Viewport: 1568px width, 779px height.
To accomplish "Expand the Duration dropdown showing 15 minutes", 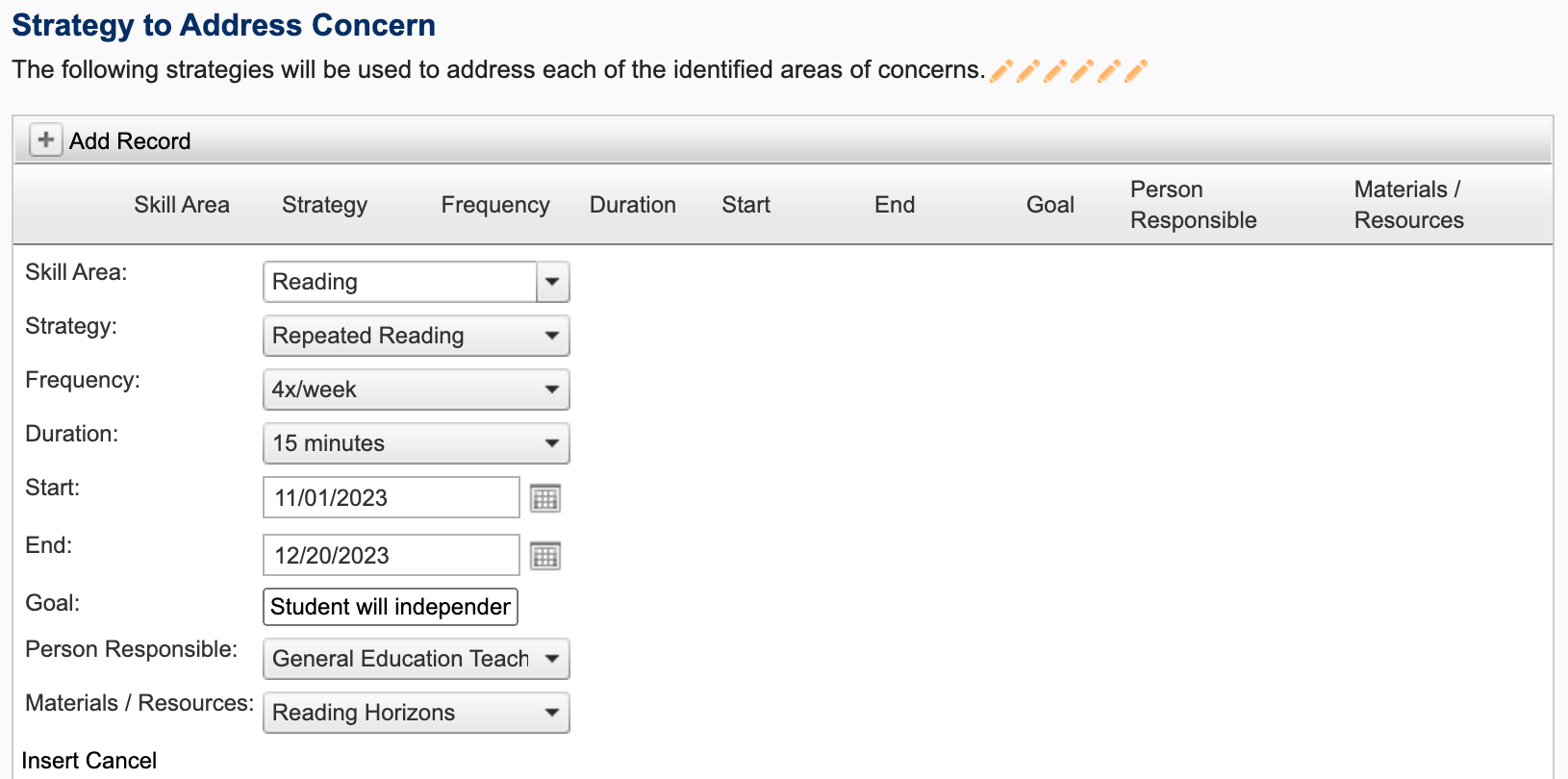I will (x=416, y=444).
